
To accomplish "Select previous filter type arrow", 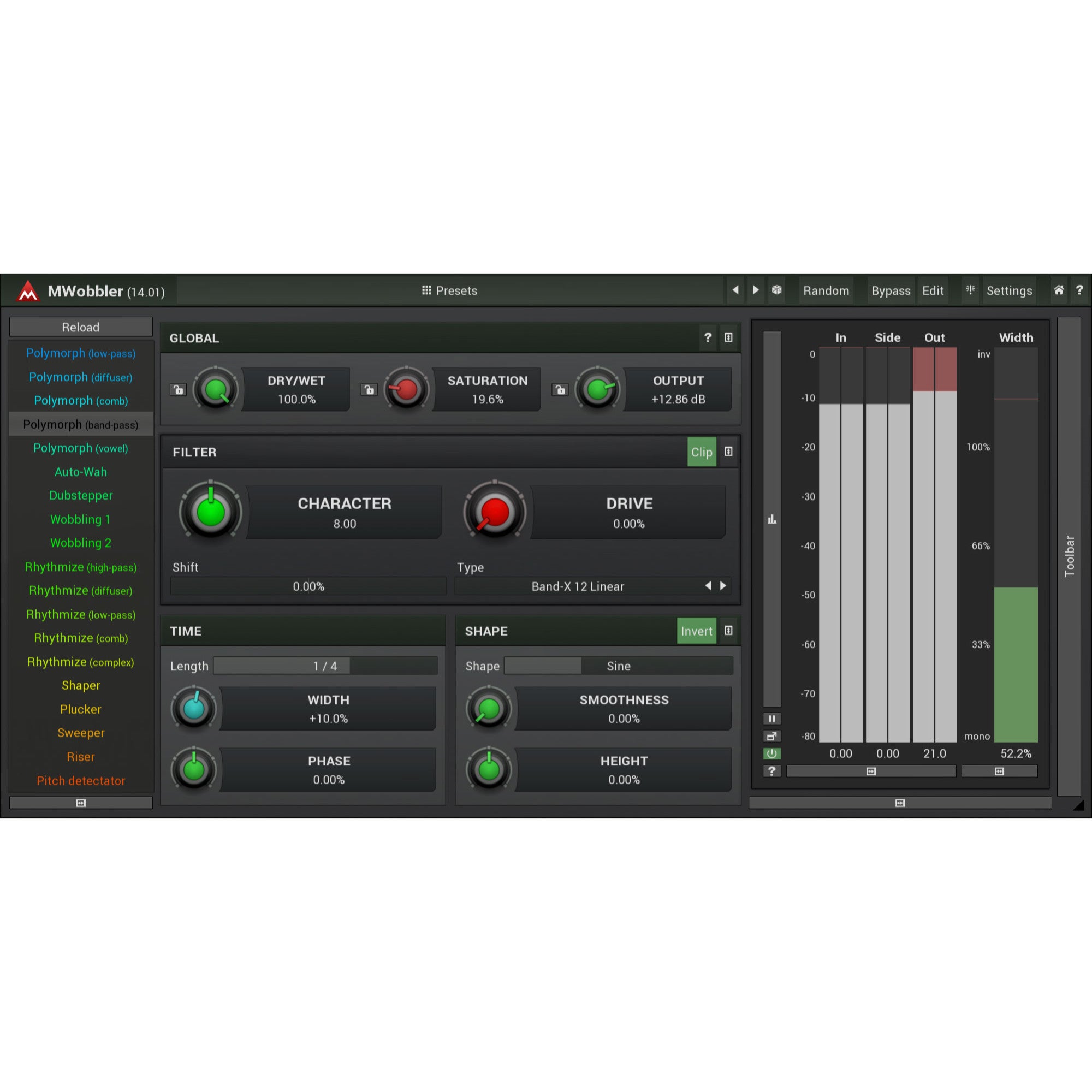I will 708,586.
